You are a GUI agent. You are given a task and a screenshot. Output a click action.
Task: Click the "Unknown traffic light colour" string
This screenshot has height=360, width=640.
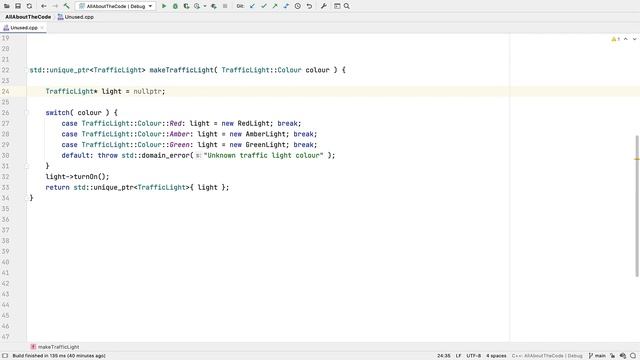point(263,156)
